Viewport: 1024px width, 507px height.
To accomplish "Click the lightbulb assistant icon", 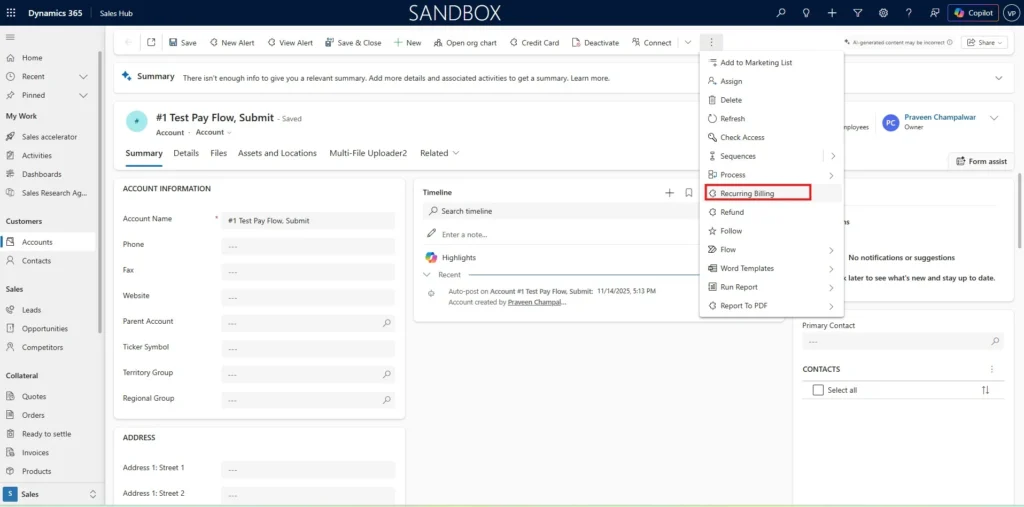I will tap(807, 12).
